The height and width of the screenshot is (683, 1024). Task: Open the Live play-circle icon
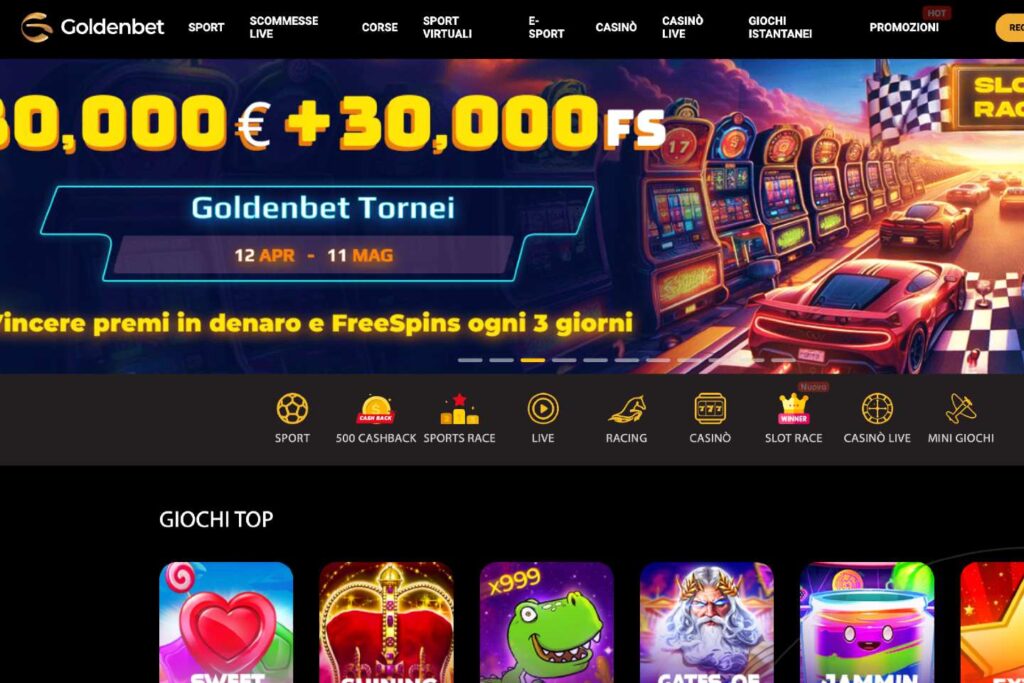(543, 409)
